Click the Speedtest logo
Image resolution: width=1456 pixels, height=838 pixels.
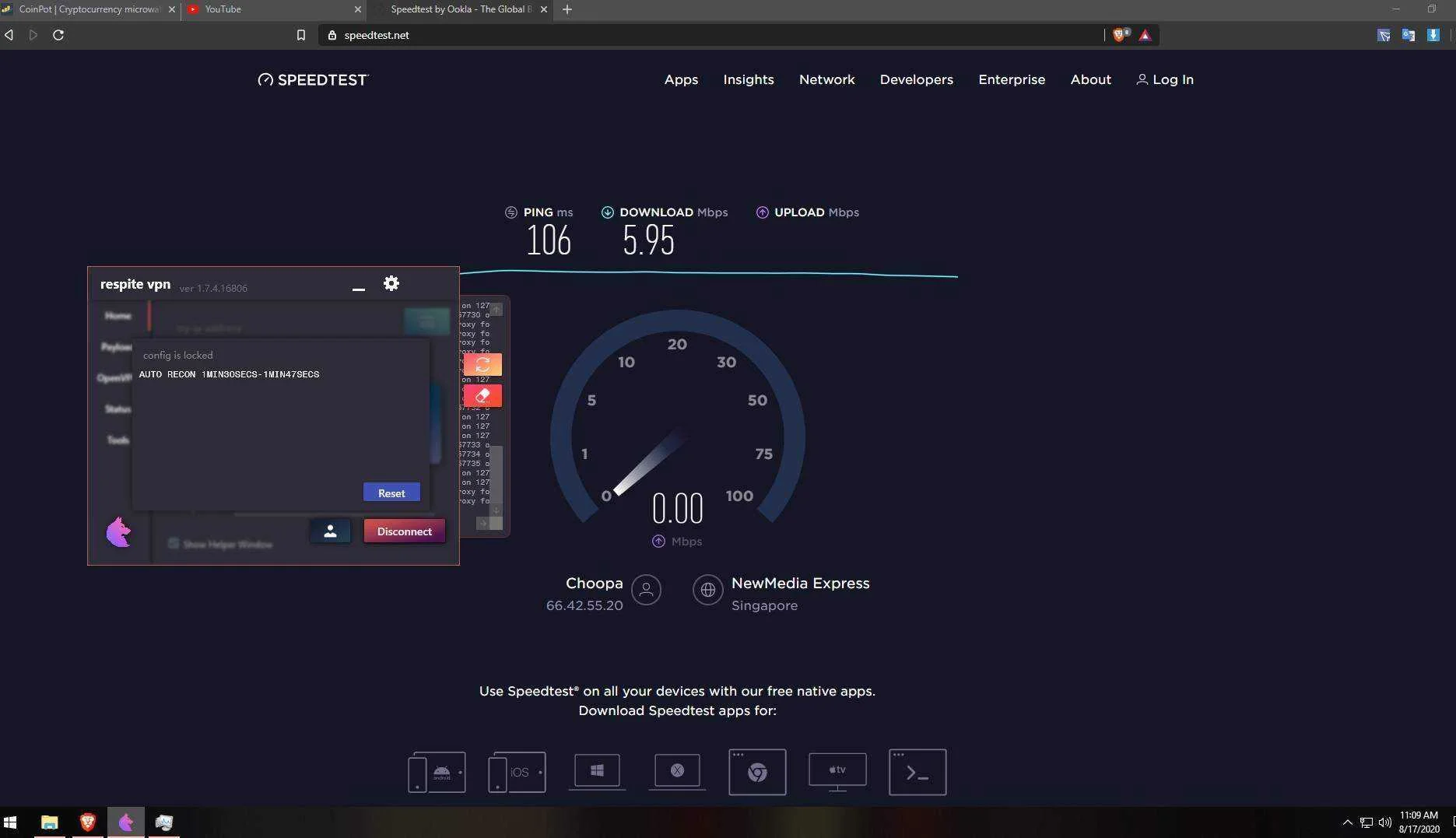(313, 79)
